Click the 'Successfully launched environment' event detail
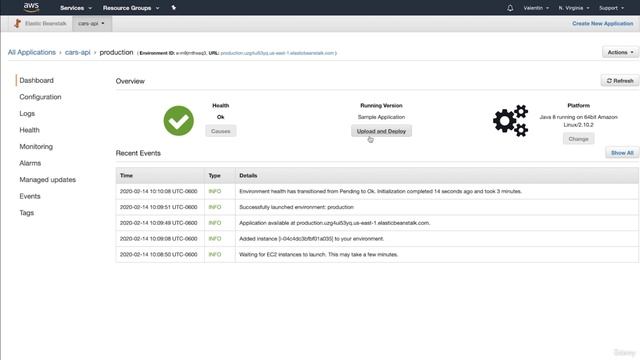 tap(296, 207)
